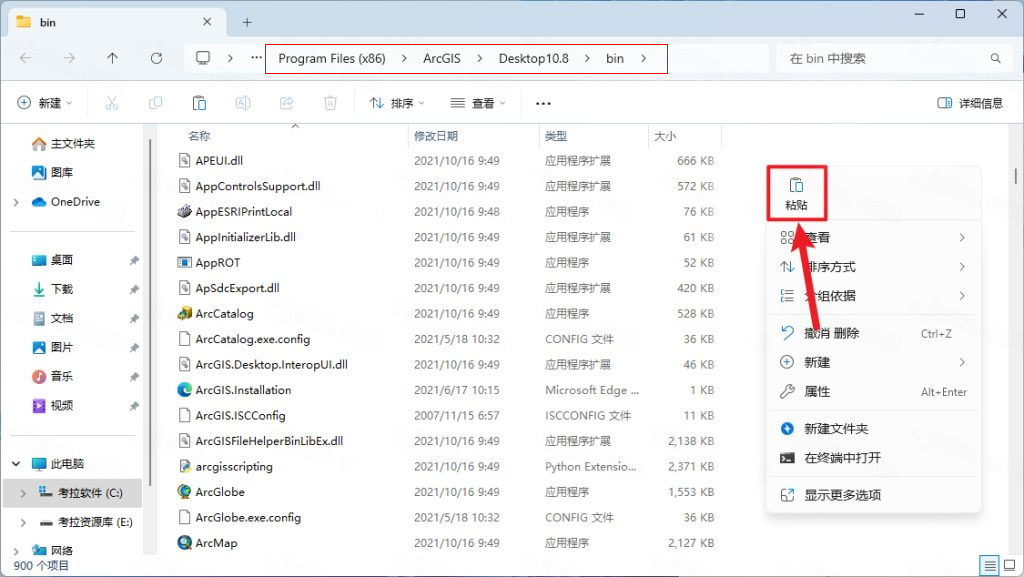Switch to details list view in status bar
This screenshot has height=577, width=1024.
[990, 565]
